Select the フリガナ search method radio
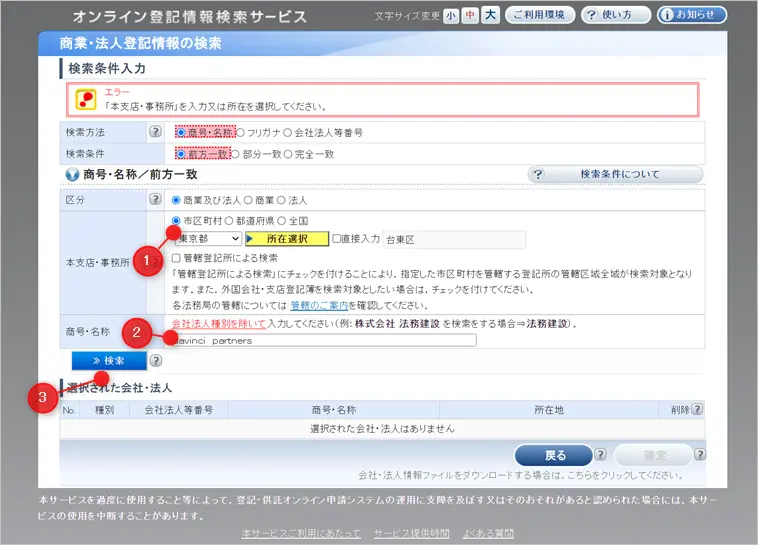Viewport: 758px width, 545px height. (241, 132)
